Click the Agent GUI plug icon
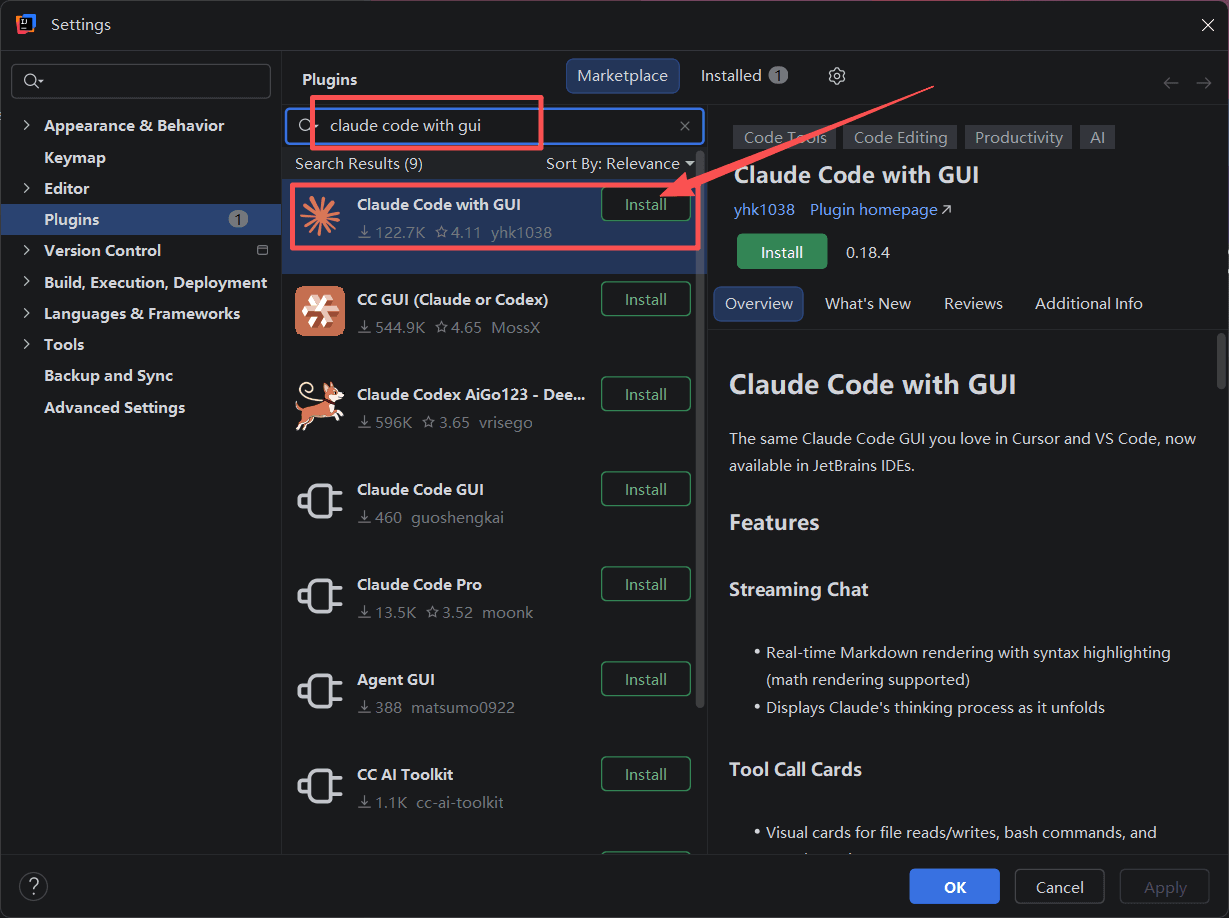Screen dimensions: 1229x918 point(320,691)
